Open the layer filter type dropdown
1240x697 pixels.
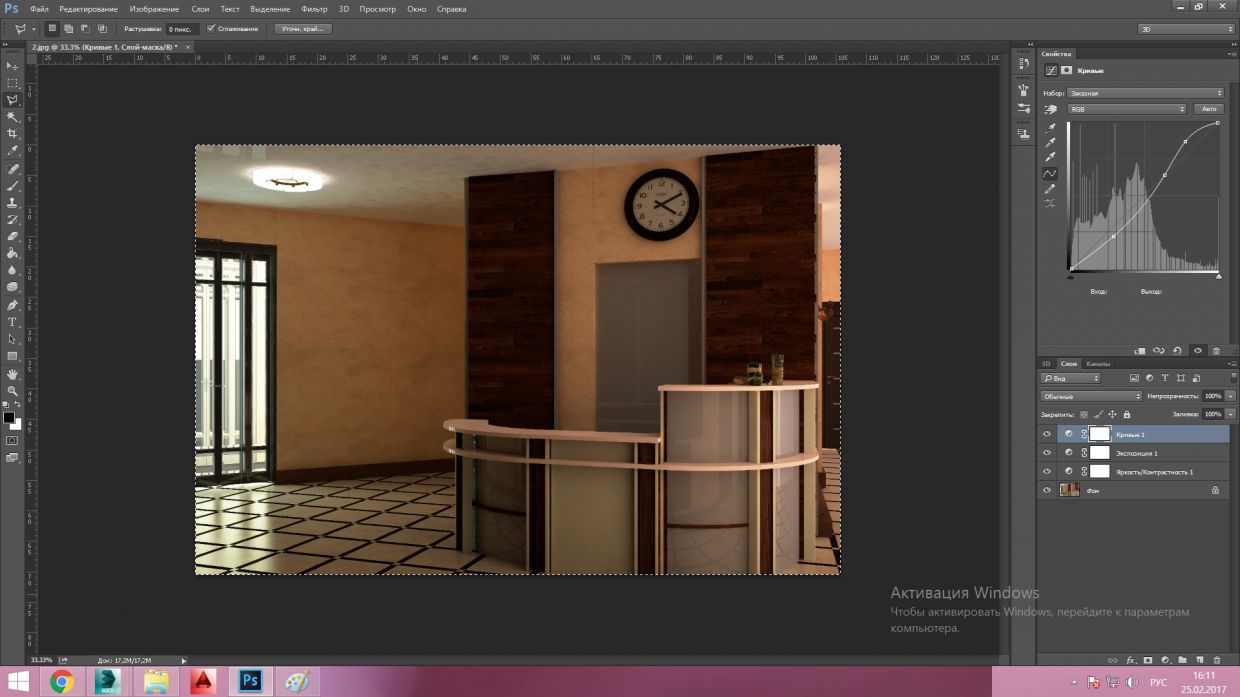click(1071, 378)
